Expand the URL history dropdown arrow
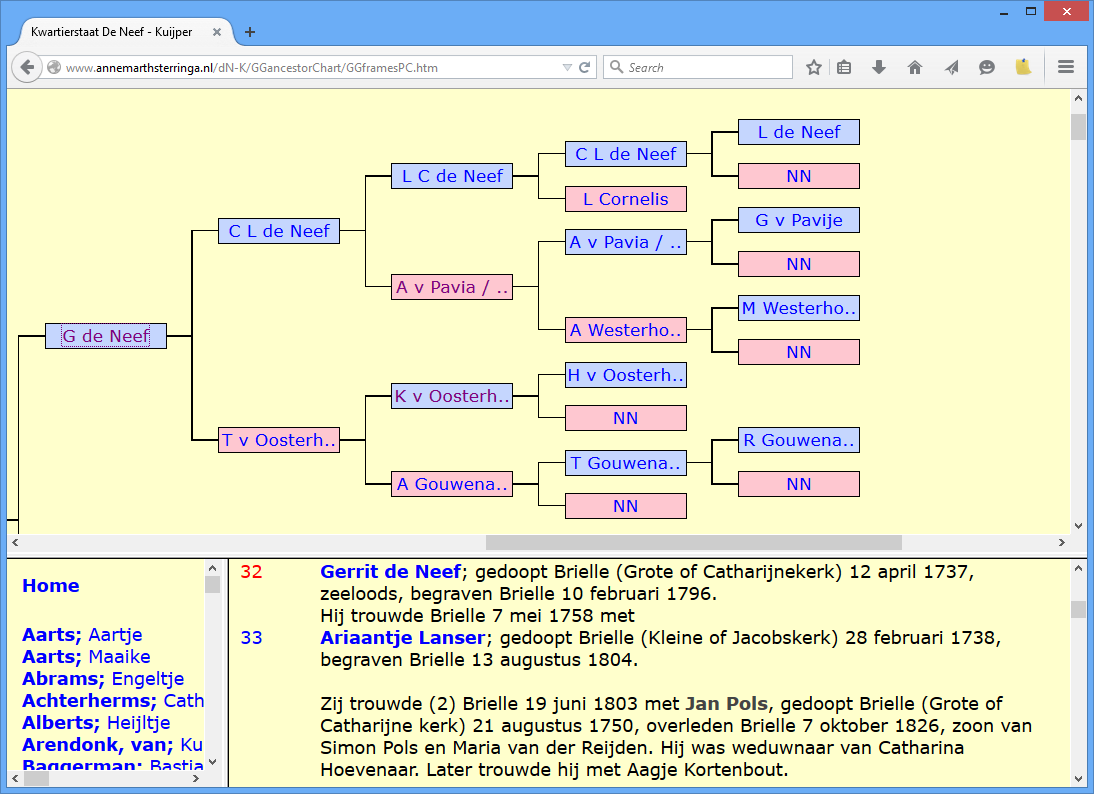This screenshot has height=794, width=1094. [567, 68]
